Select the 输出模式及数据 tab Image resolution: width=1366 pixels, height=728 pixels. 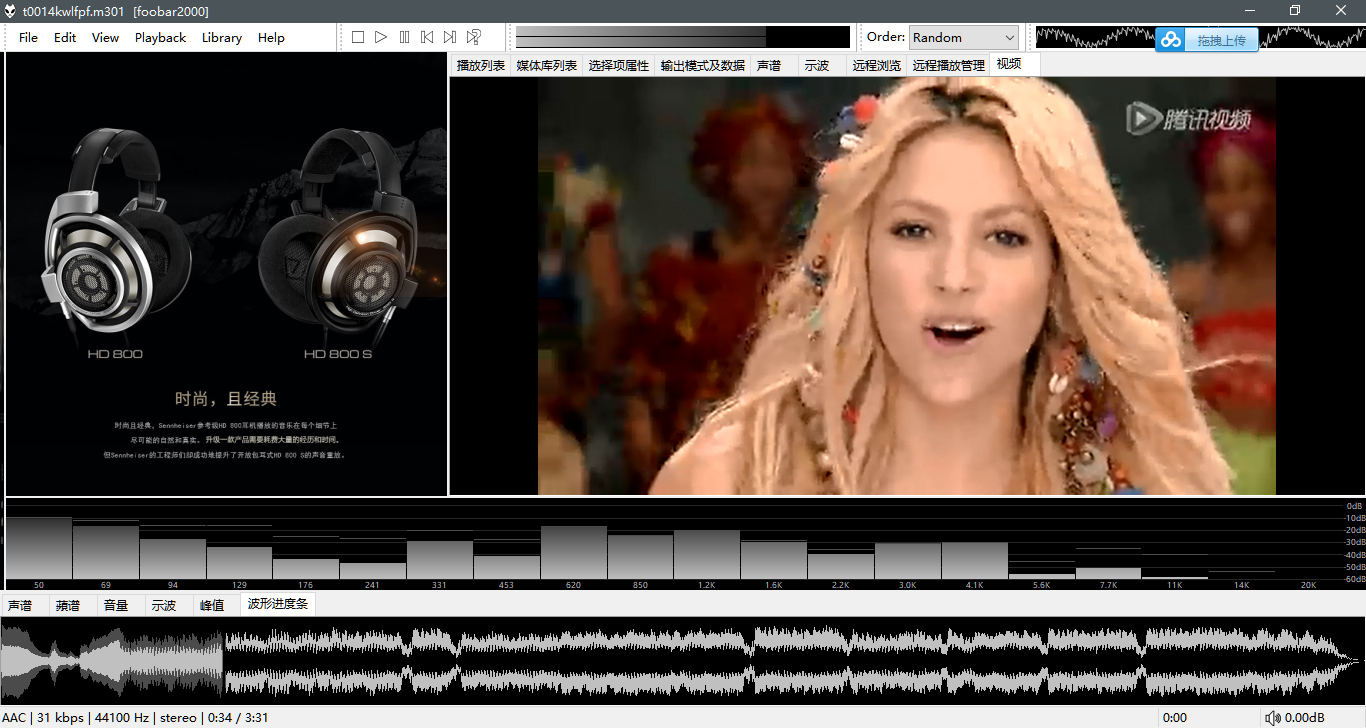point(702,65)
